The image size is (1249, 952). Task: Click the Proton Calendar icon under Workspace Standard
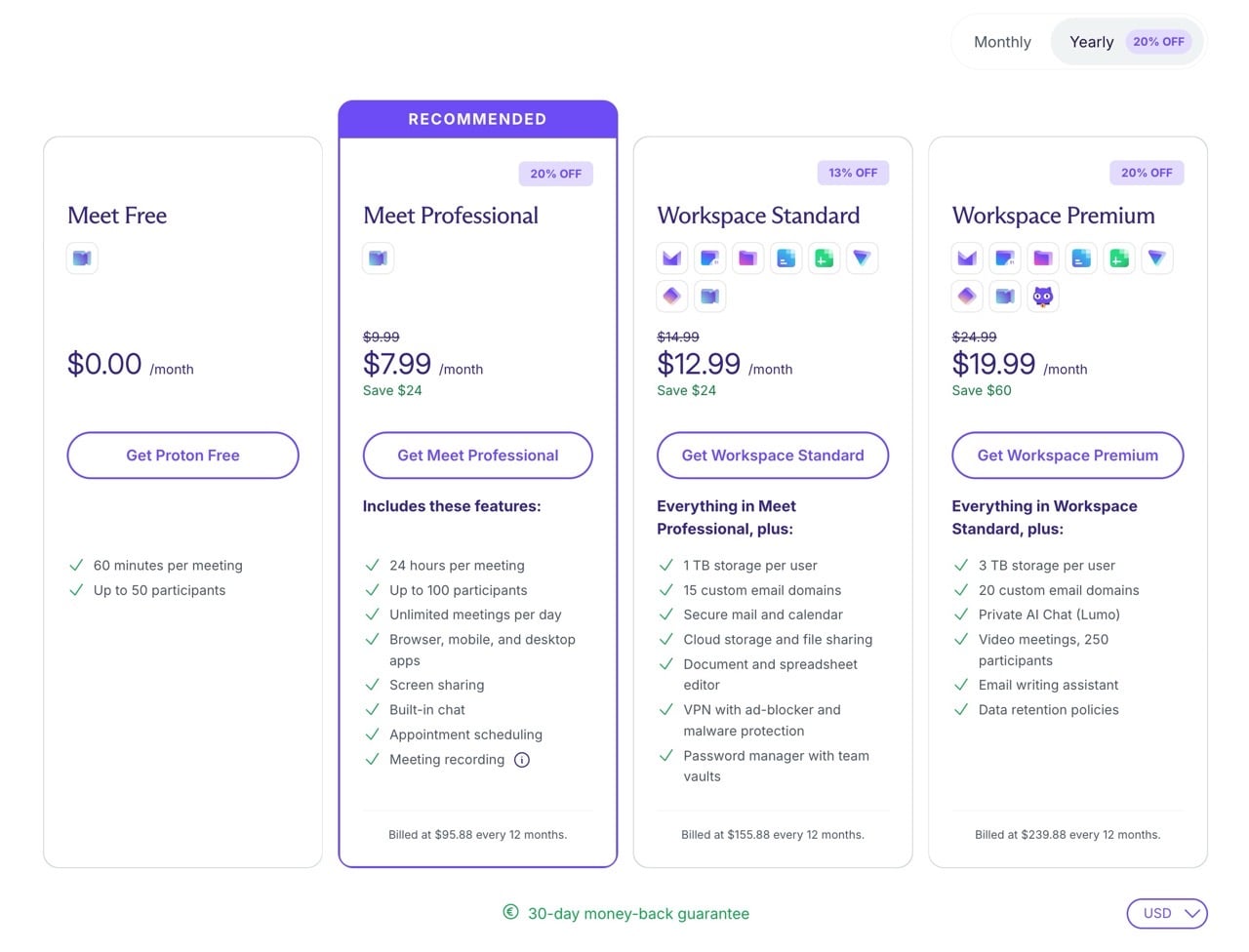click(x=709, y=258)
